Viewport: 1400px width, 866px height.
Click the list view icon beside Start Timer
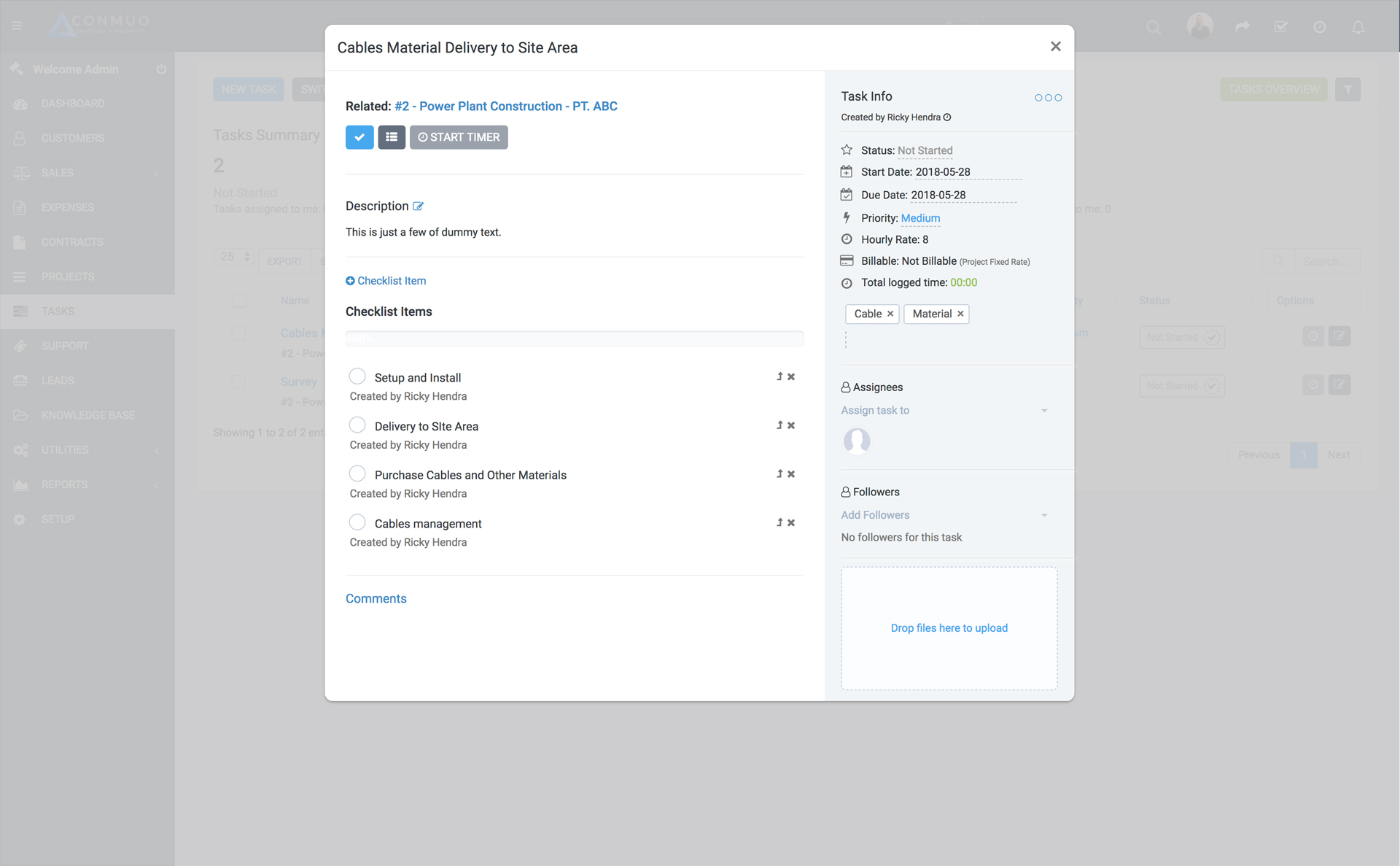(392, 137)
